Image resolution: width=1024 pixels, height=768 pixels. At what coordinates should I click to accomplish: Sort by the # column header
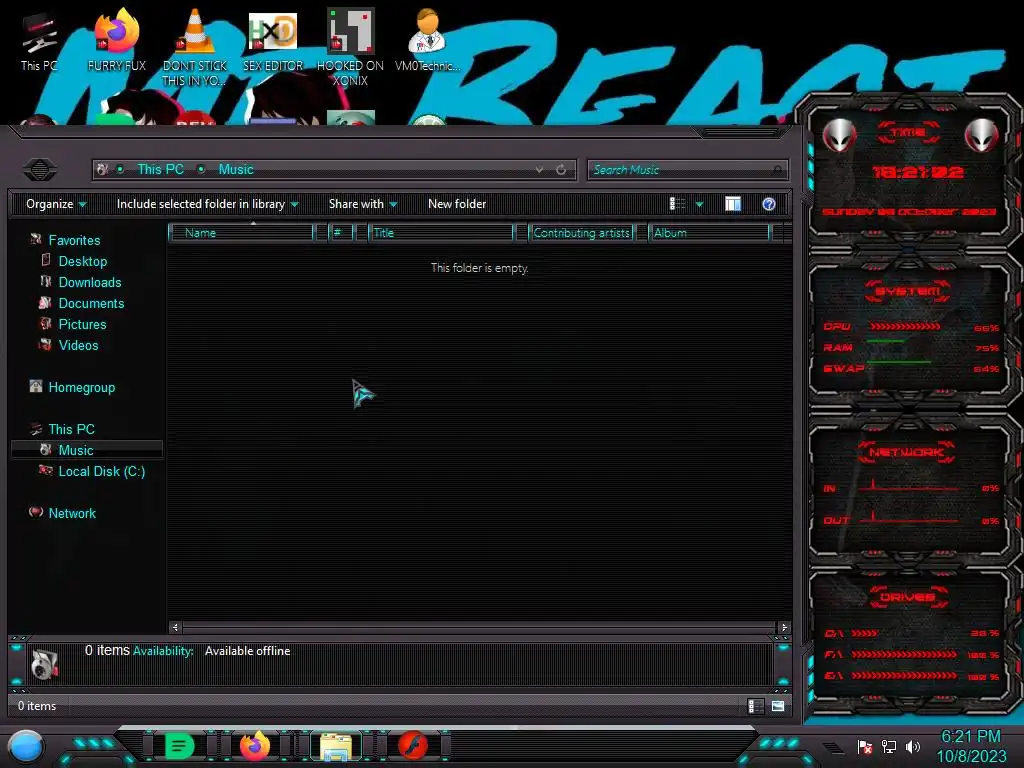point(340,232)
